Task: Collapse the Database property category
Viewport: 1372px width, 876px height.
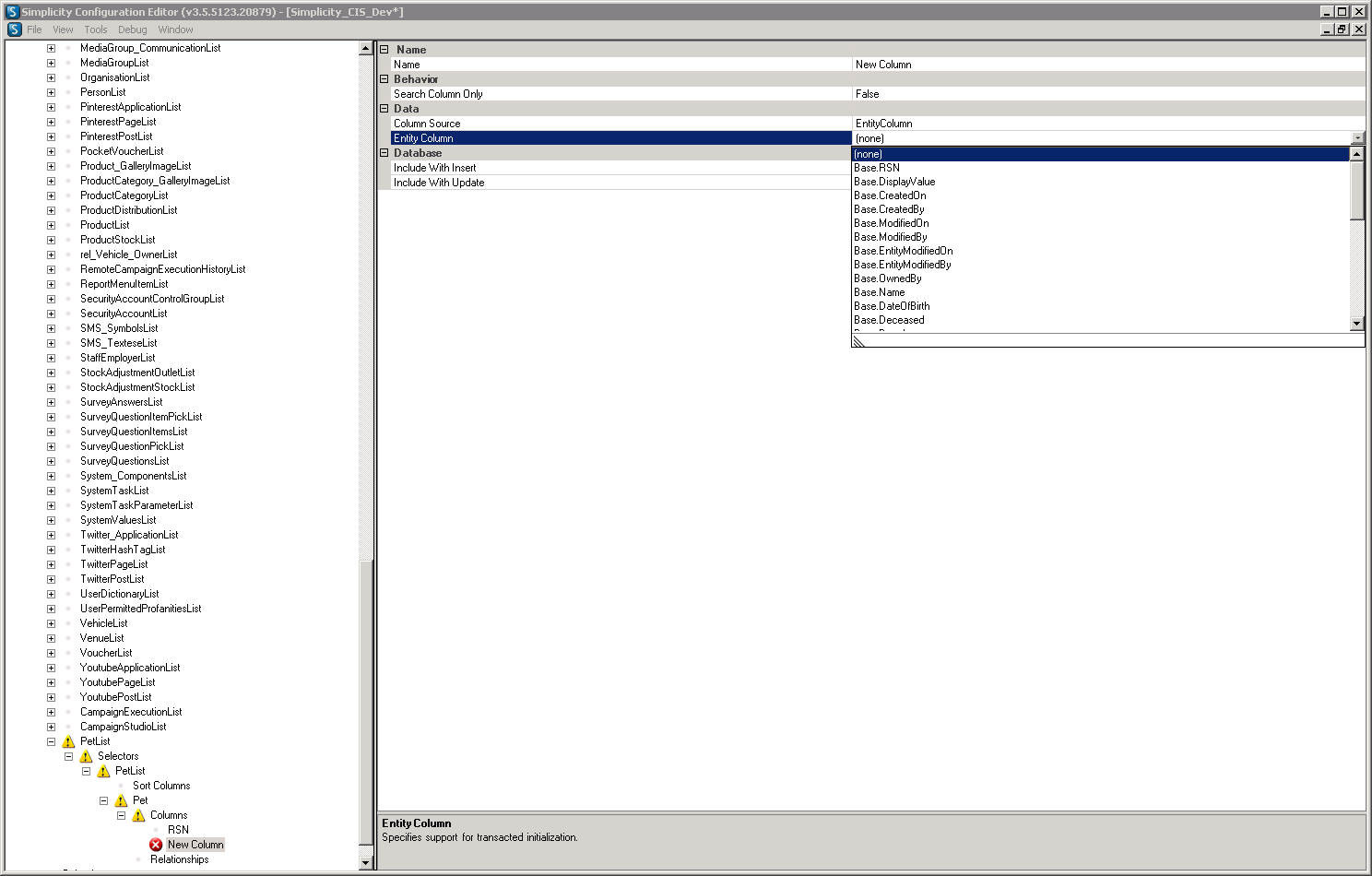Action: [x=384, y=153]
